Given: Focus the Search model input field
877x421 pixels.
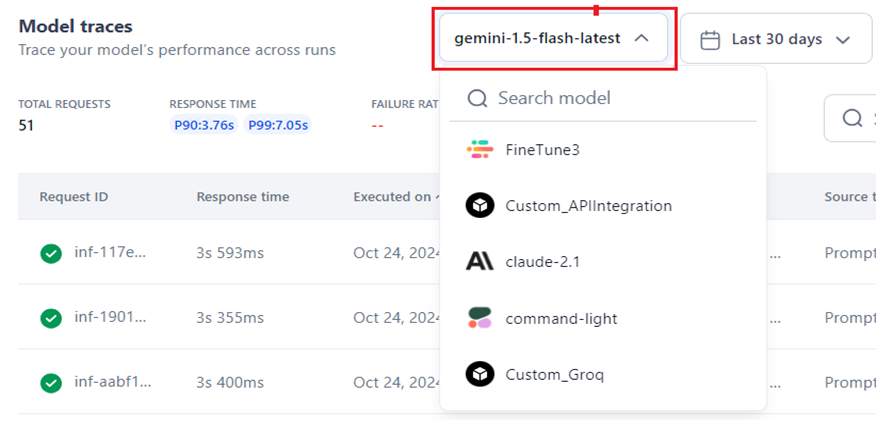Looking at the screenshot, I should point(603,98).
